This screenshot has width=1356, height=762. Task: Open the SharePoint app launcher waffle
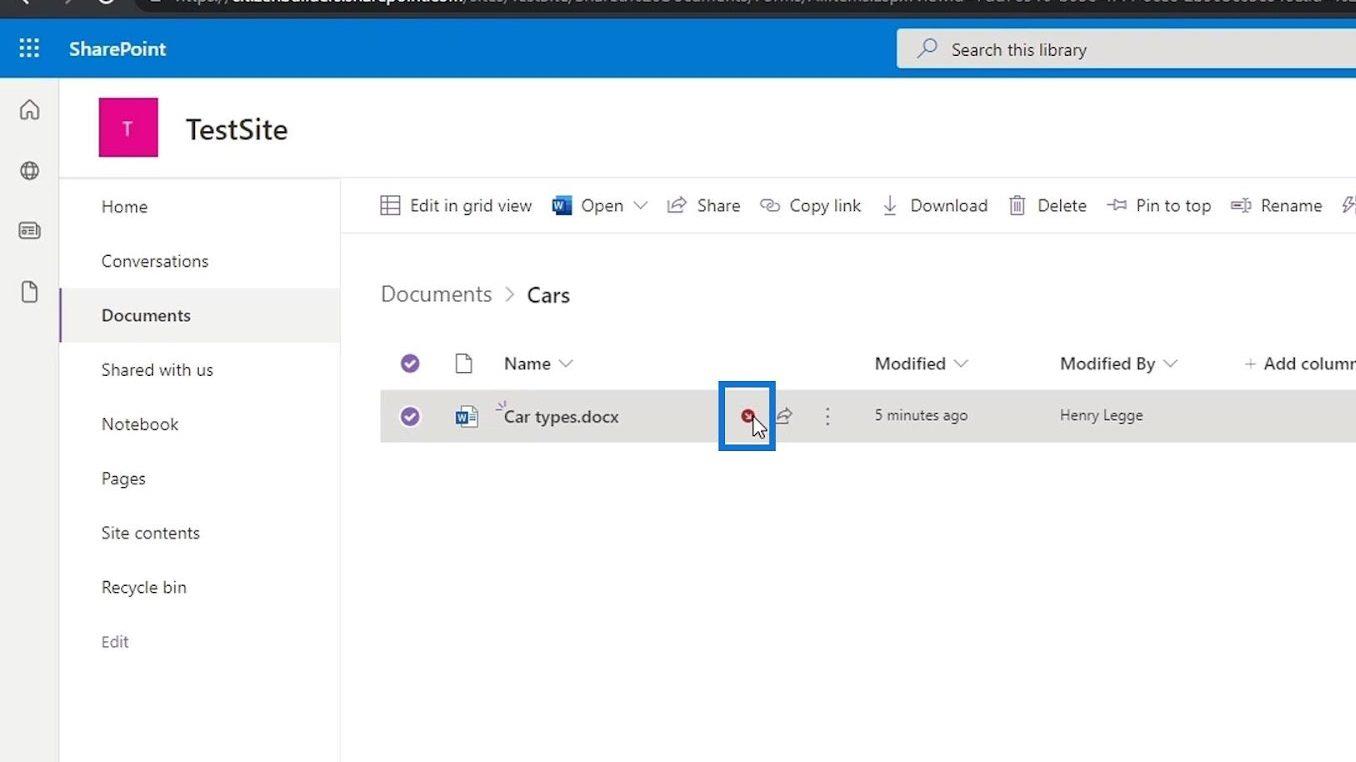click(29, 48)
